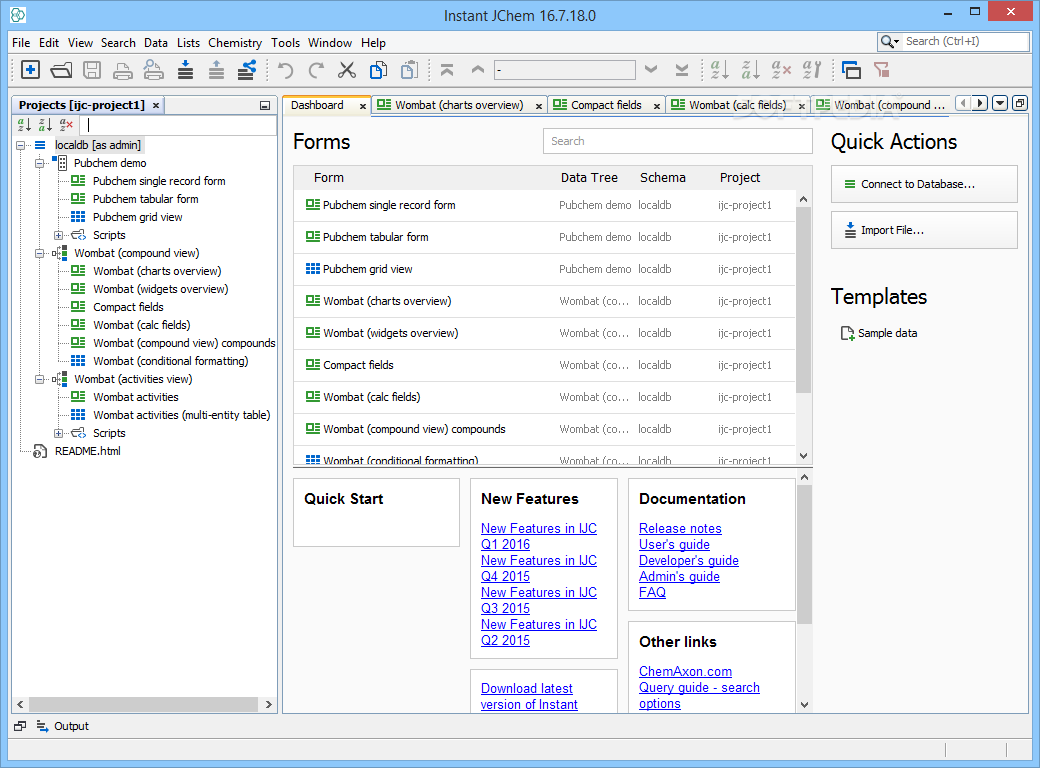Click the record number field in toolbar
Screen dimensions: 1040x768
tap(564, 70)
